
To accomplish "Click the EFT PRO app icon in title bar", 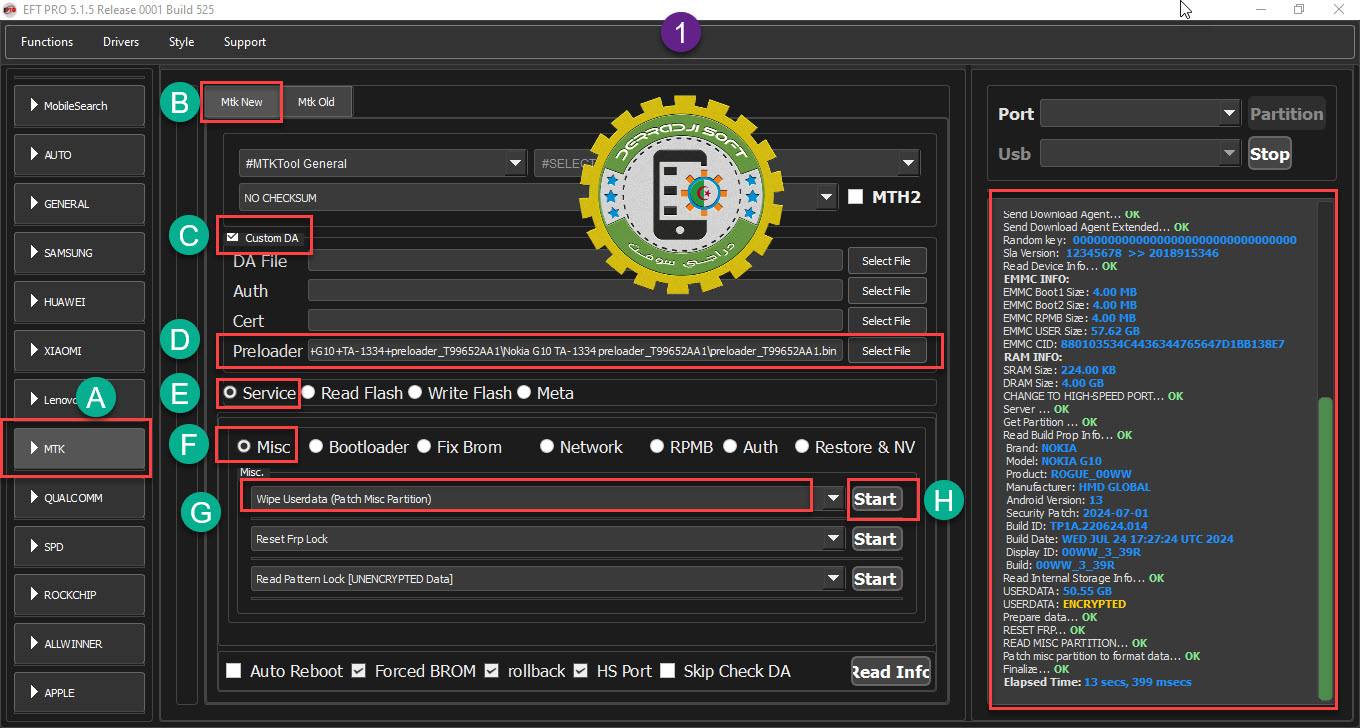I will point(11,10).
